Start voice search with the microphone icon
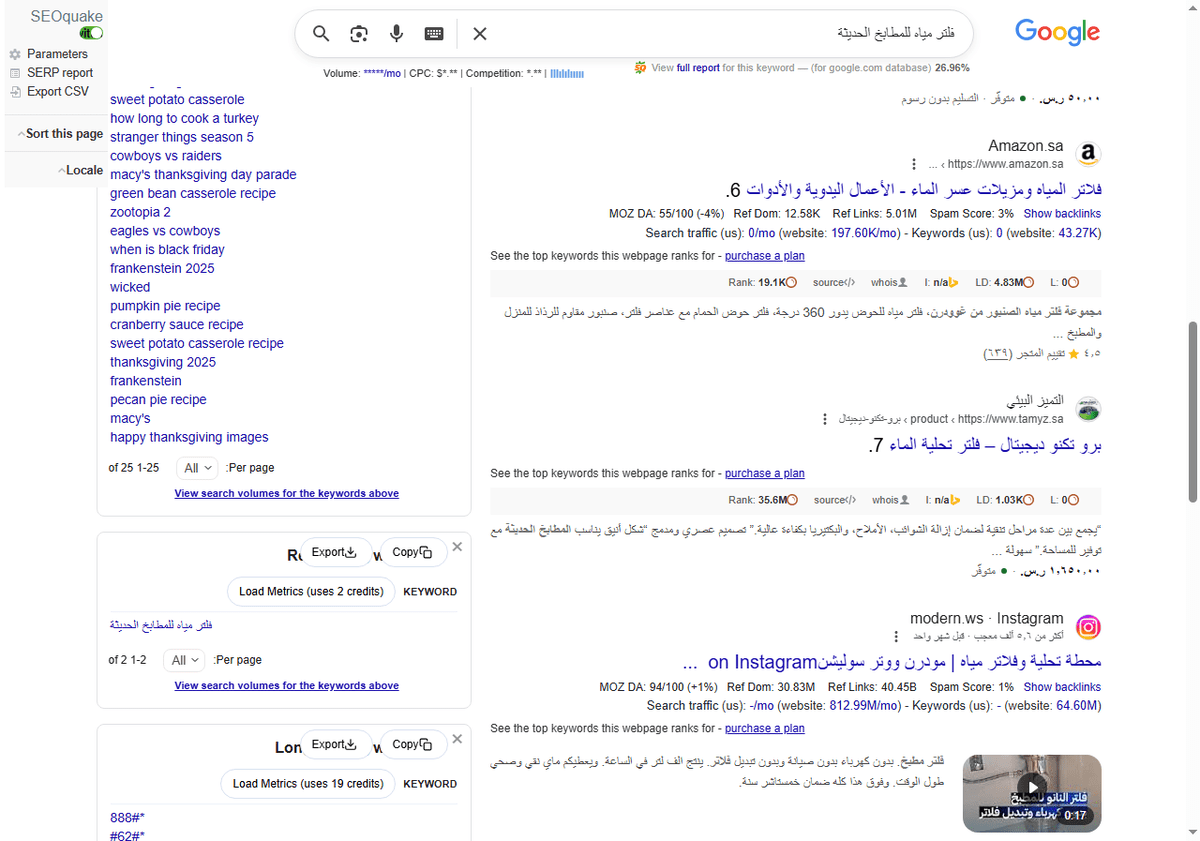Screen dimensions: 1200x841 pos(396,33)
